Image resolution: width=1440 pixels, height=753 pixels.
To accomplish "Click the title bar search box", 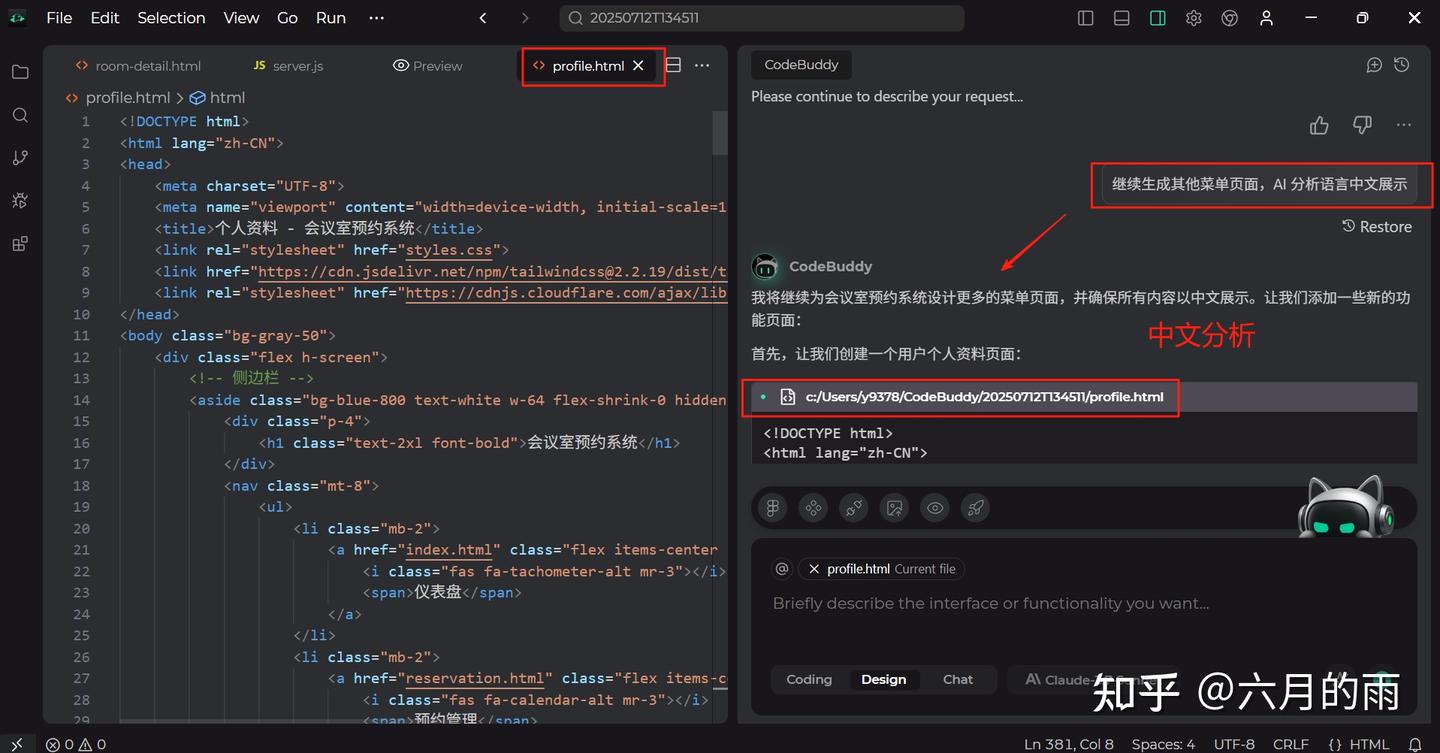I will tap(762, 18).
